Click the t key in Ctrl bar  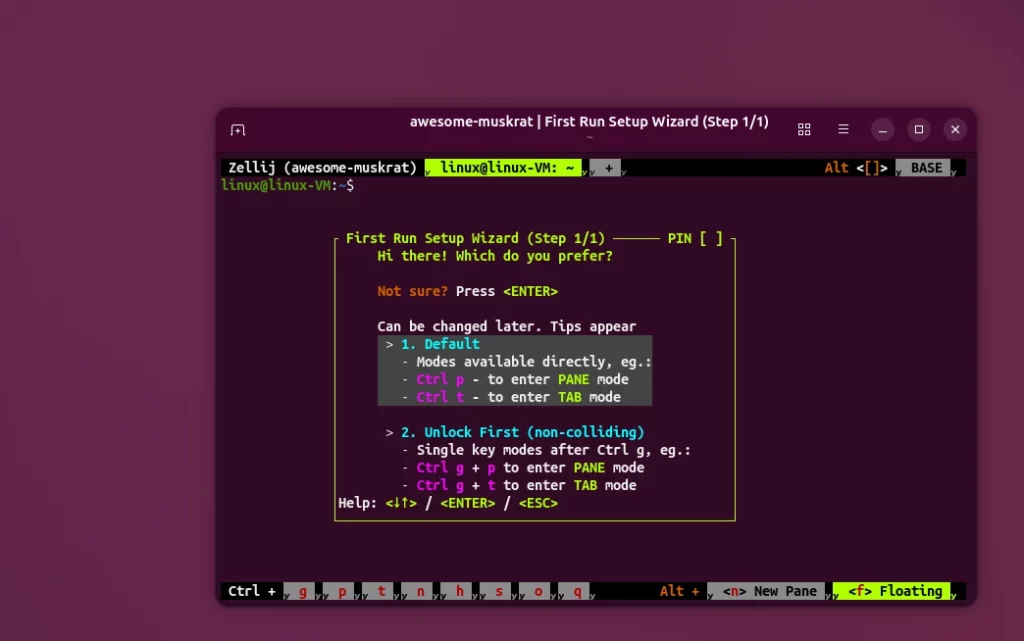pyautogui.click(x=381, y=591)
